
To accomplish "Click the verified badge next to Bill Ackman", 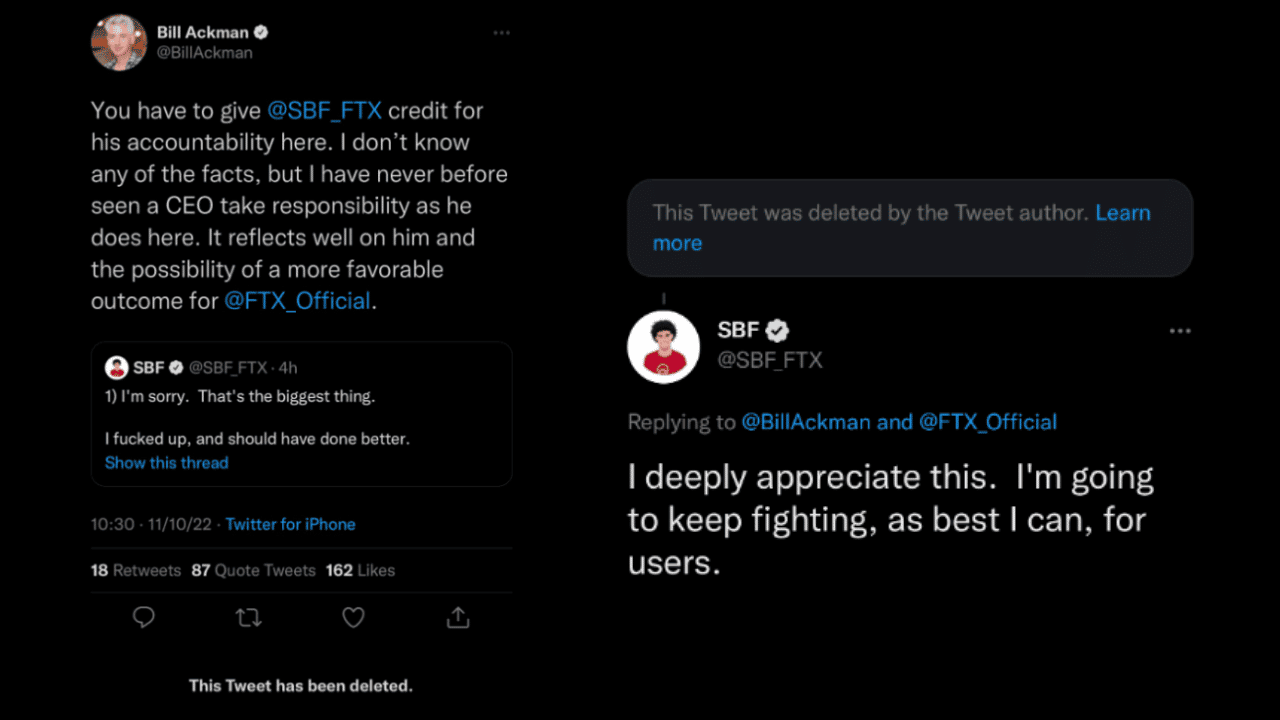I will [261, 32].
